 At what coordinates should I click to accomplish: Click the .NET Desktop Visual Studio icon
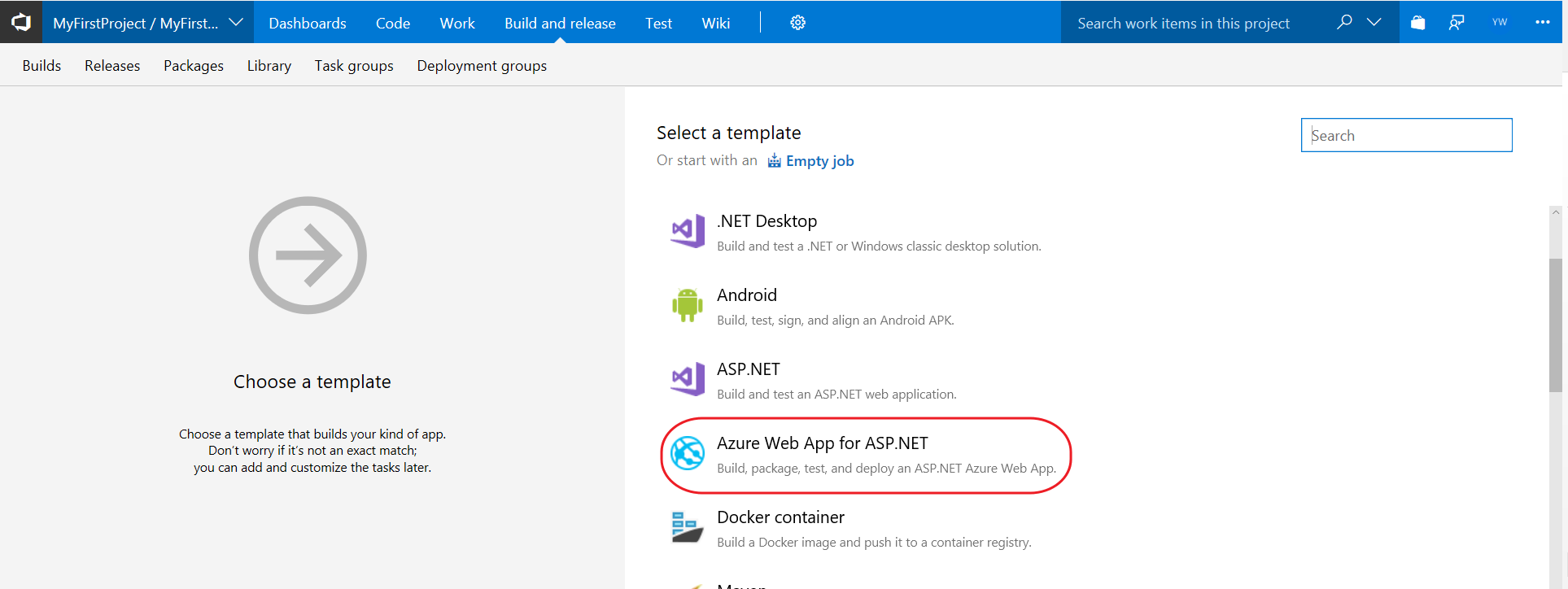[x=687, y=232]
